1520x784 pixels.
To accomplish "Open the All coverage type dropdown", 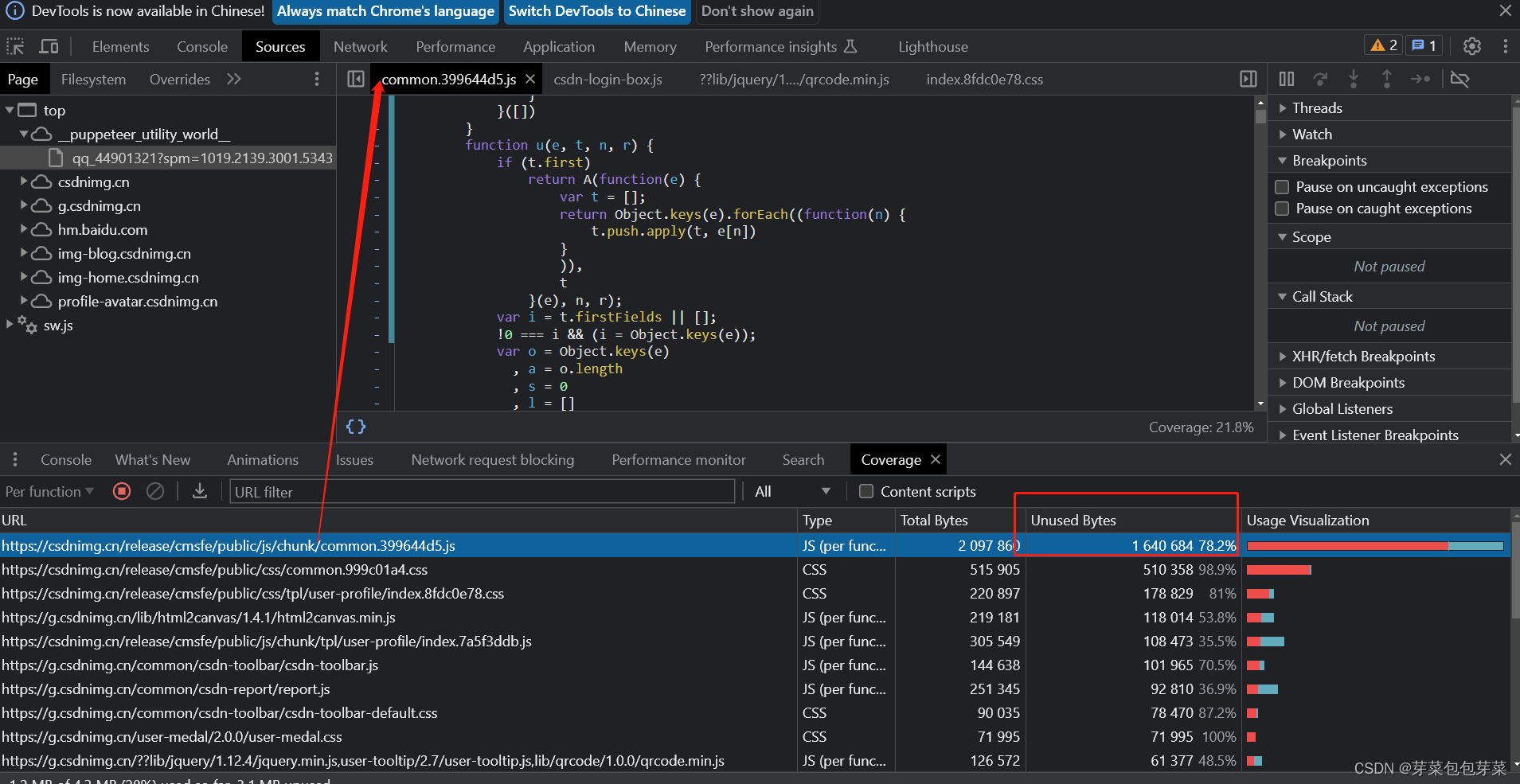I will coord(792,491).
